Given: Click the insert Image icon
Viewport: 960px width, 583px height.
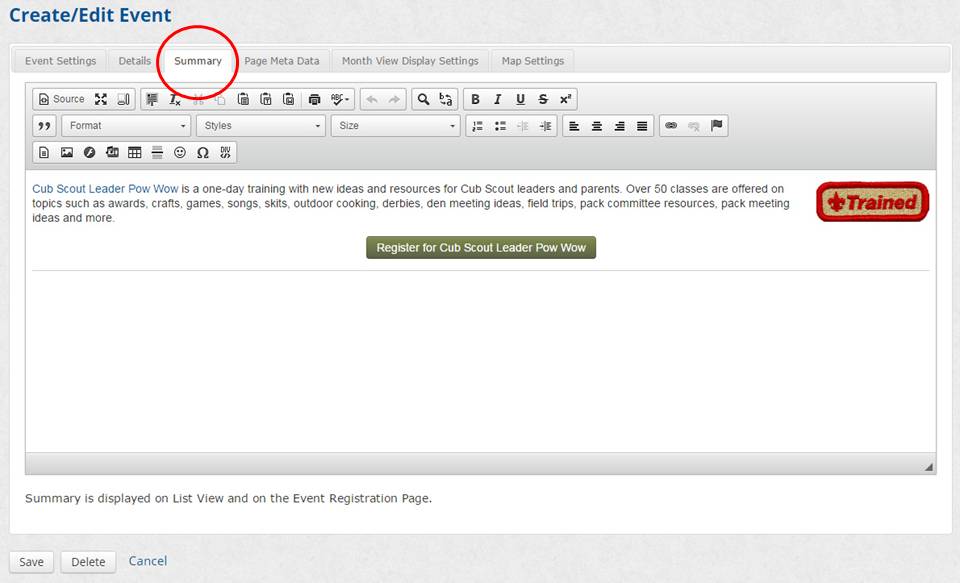Looking at the screenshot, I should pos(67,152).
